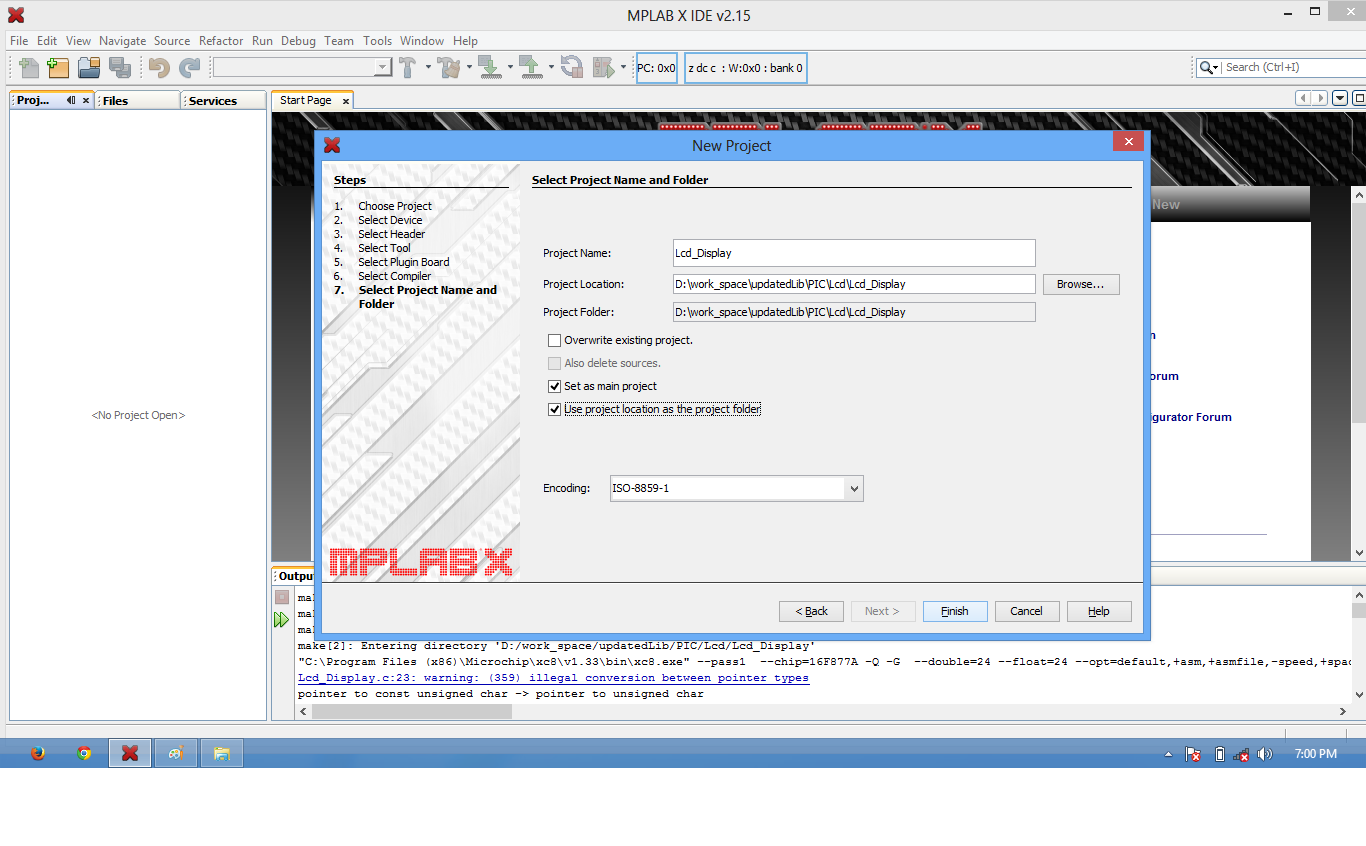The height and width of the screenshot is (846, 1366).
Task: Switch to the Files tab
Action: pyautogui.click(x=138, y=100)
